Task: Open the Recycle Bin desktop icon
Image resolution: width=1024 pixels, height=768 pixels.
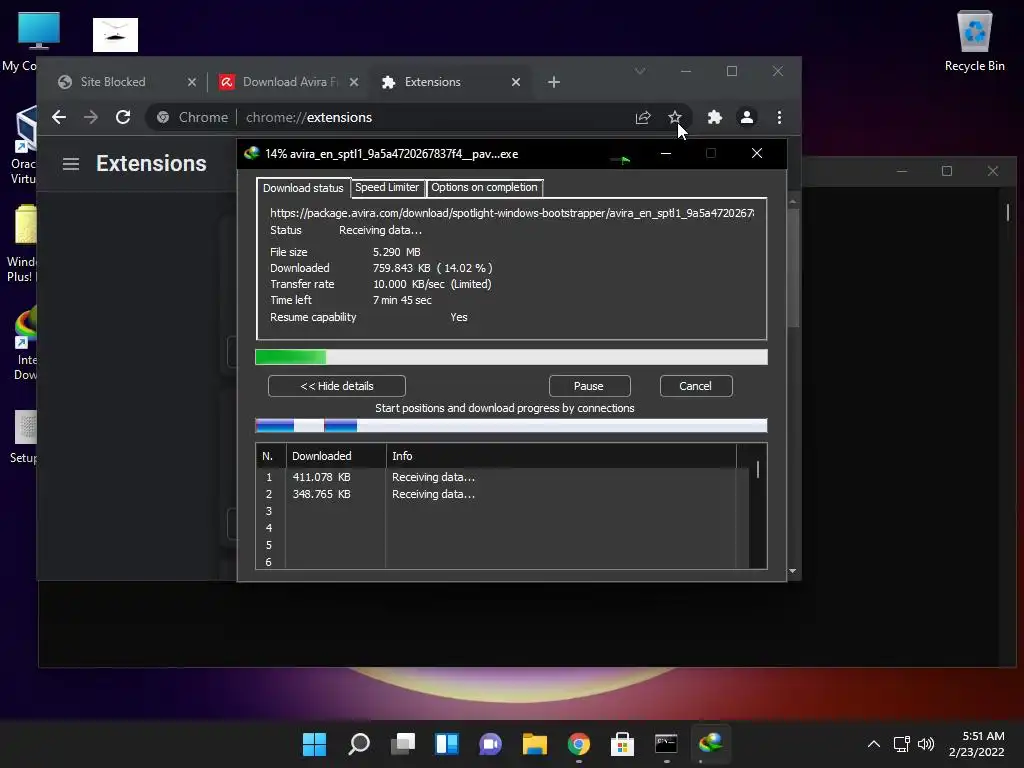Action: point(974,42)
